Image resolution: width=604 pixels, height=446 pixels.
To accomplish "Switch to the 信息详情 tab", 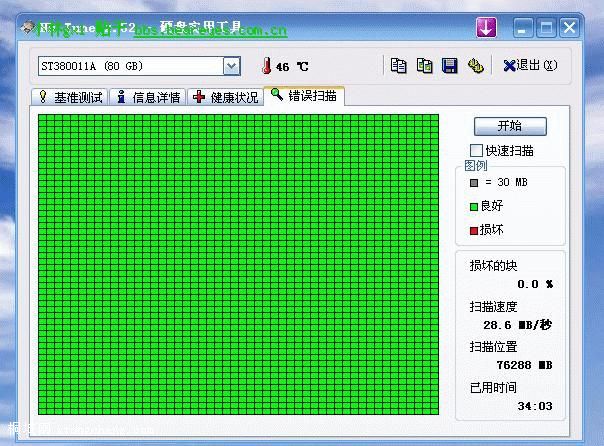I will pos(148,97).
